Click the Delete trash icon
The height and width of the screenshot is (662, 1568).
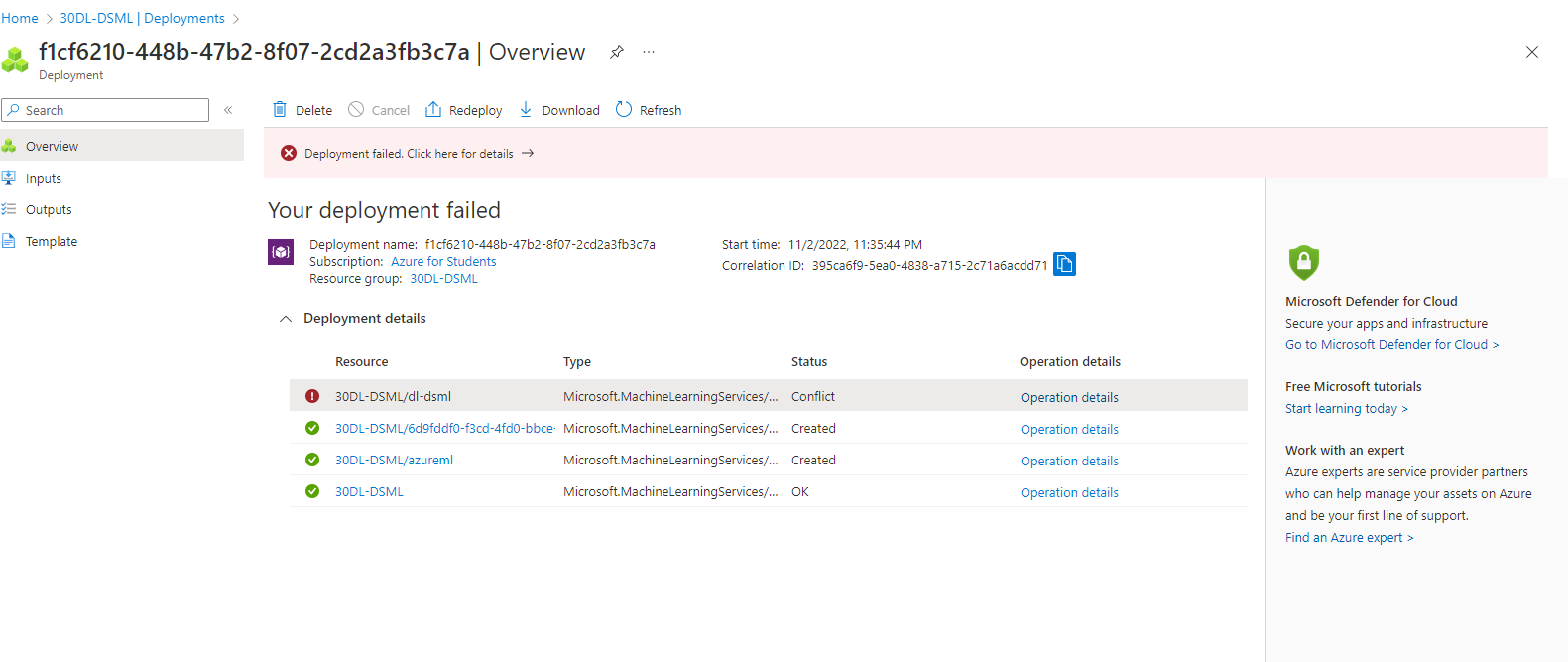coord(280,109)
